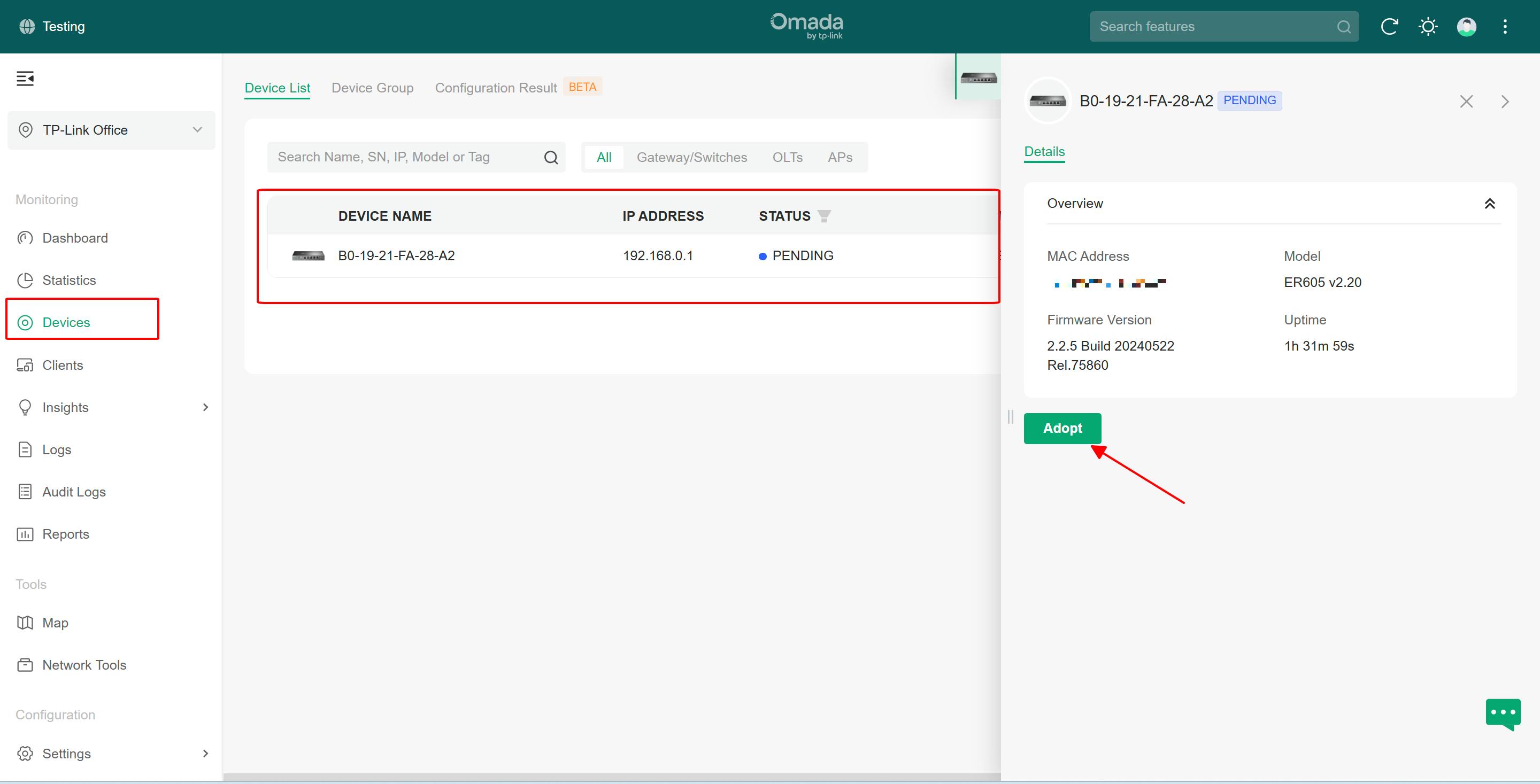1540x784 pixels.
Task: Click the PENDING badge in details header
Action: (1250, 100)
